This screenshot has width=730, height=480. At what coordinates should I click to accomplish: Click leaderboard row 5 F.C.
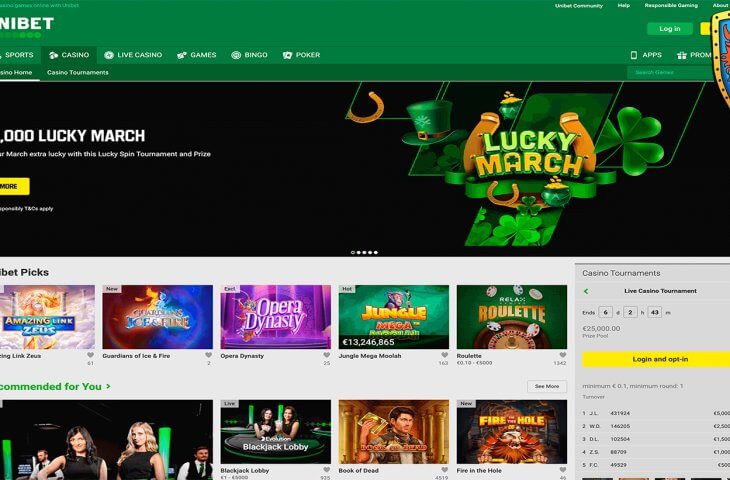point(656,465)
